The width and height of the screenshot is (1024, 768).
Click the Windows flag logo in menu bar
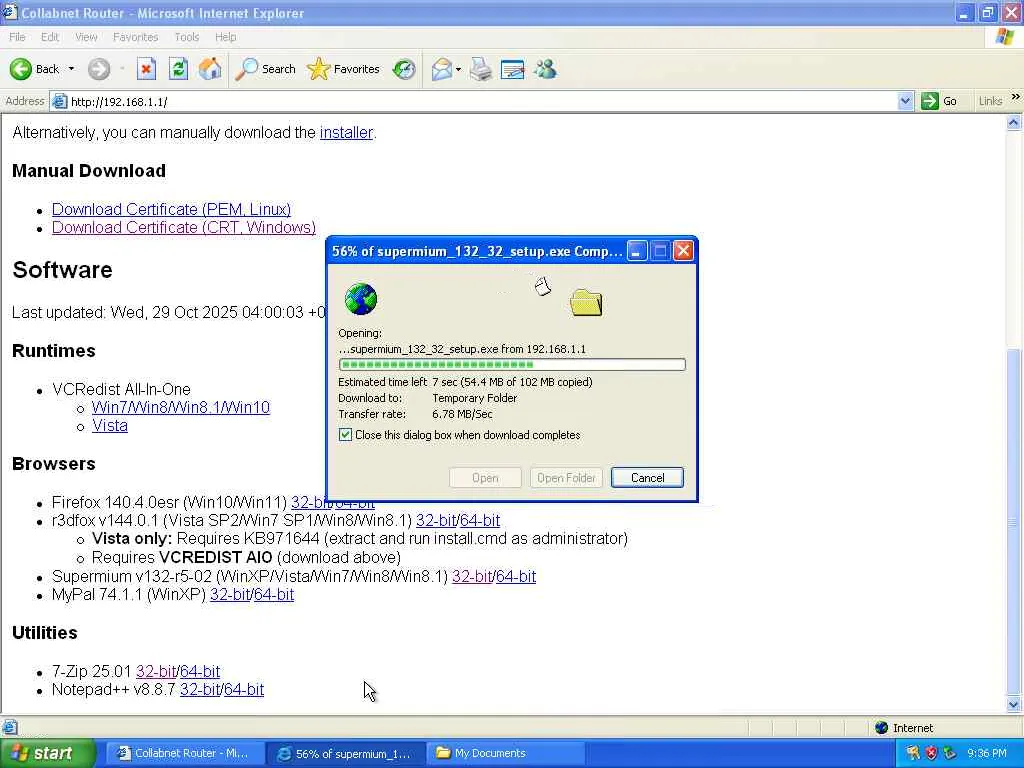(x=1005, y=37)
